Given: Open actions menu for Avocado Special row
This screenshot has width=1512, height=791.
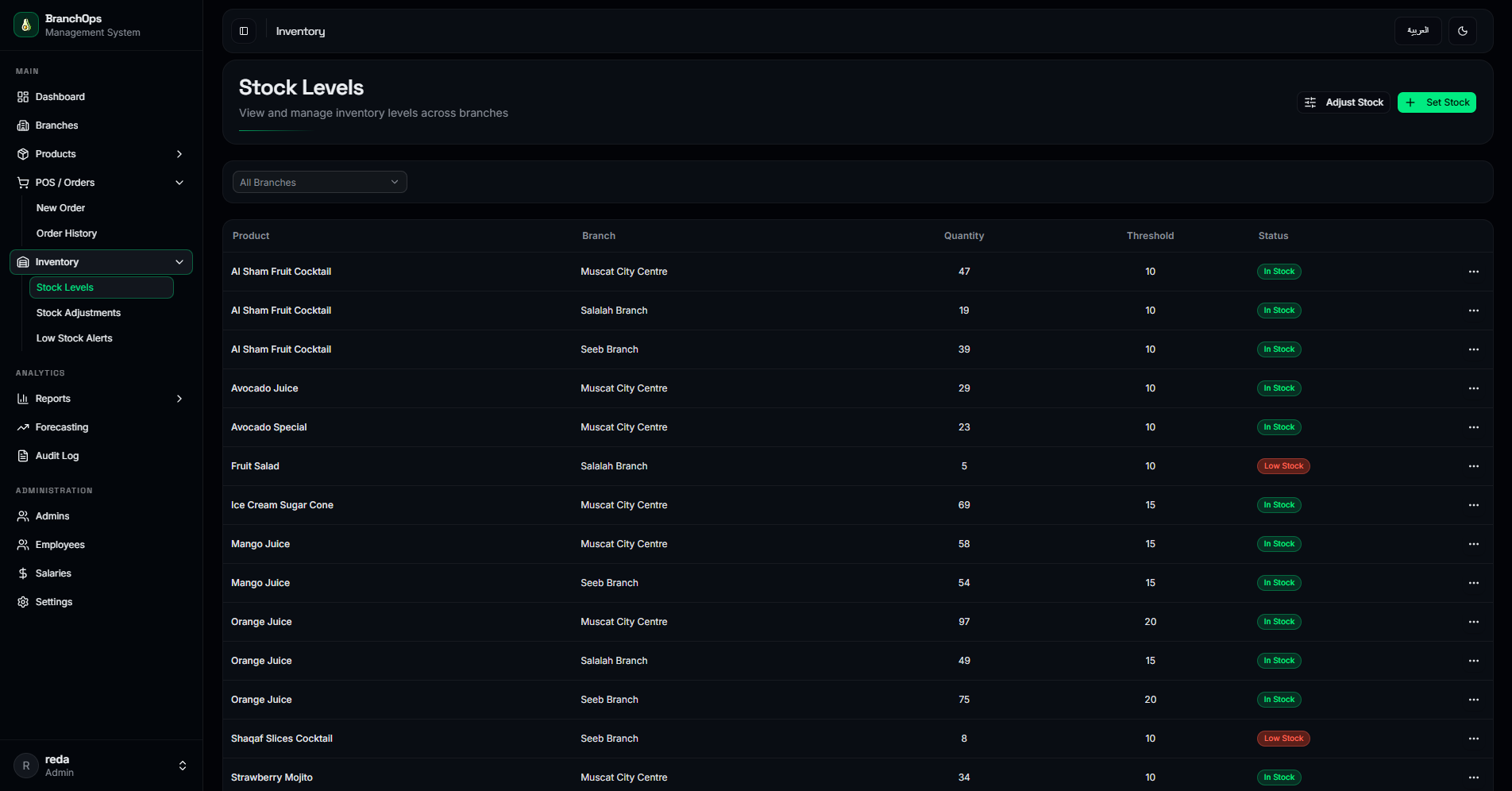Looking at the screenshot, I should [1474, 427].
